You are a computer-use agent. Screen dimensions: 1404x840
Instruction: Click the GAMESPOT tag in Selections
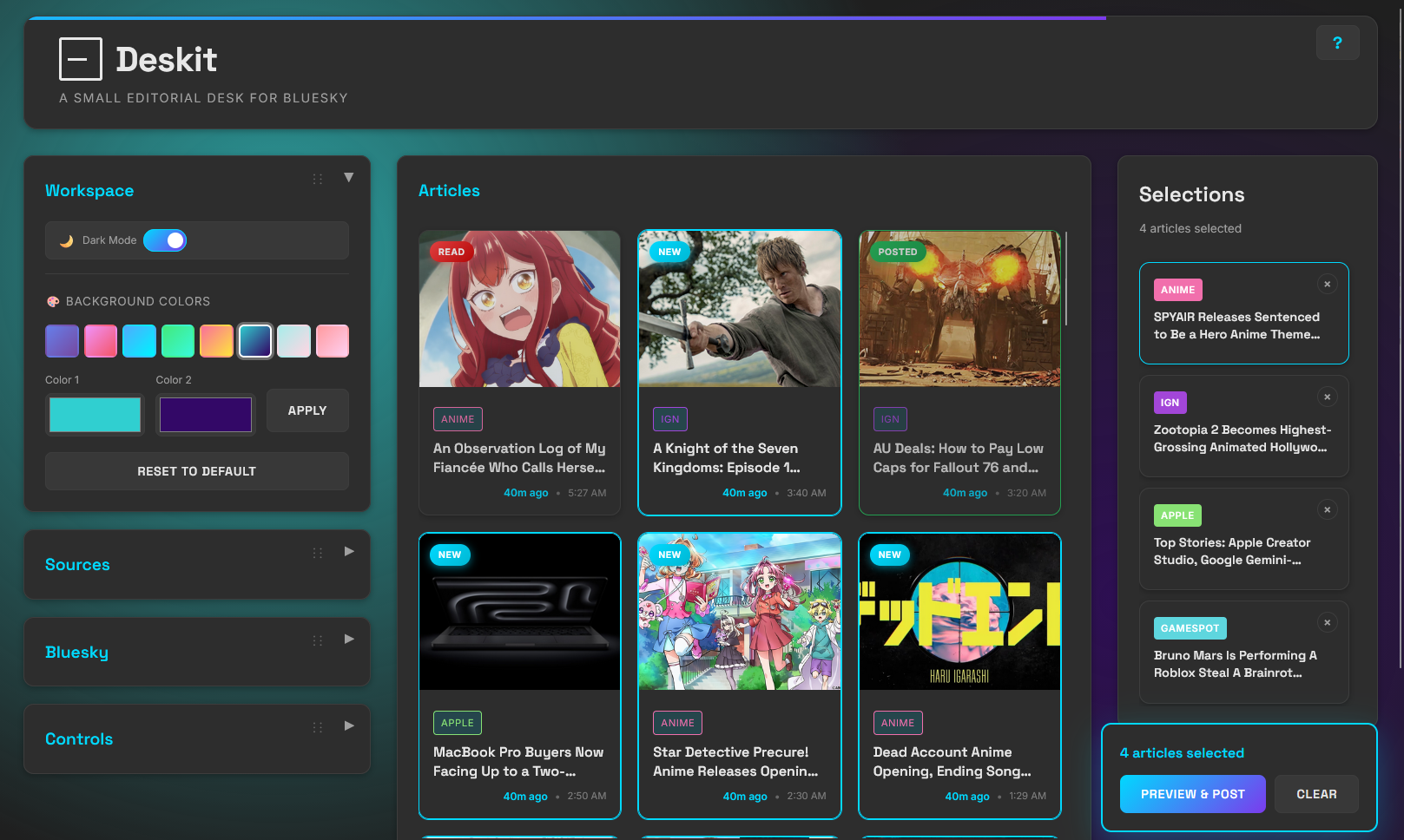click(1190, 628)
